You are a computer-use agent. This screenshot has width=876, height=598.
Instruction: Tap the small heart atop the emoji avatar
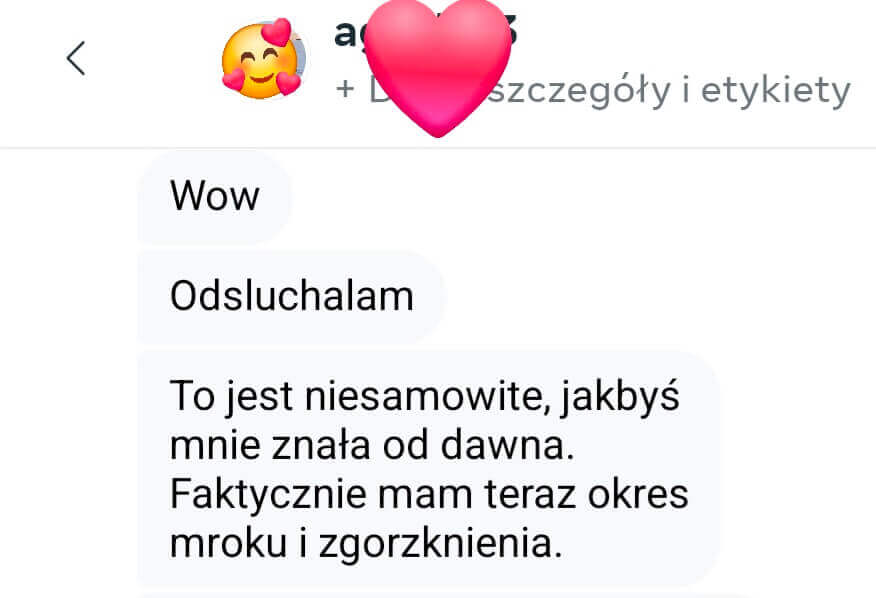tap(277, 32)
